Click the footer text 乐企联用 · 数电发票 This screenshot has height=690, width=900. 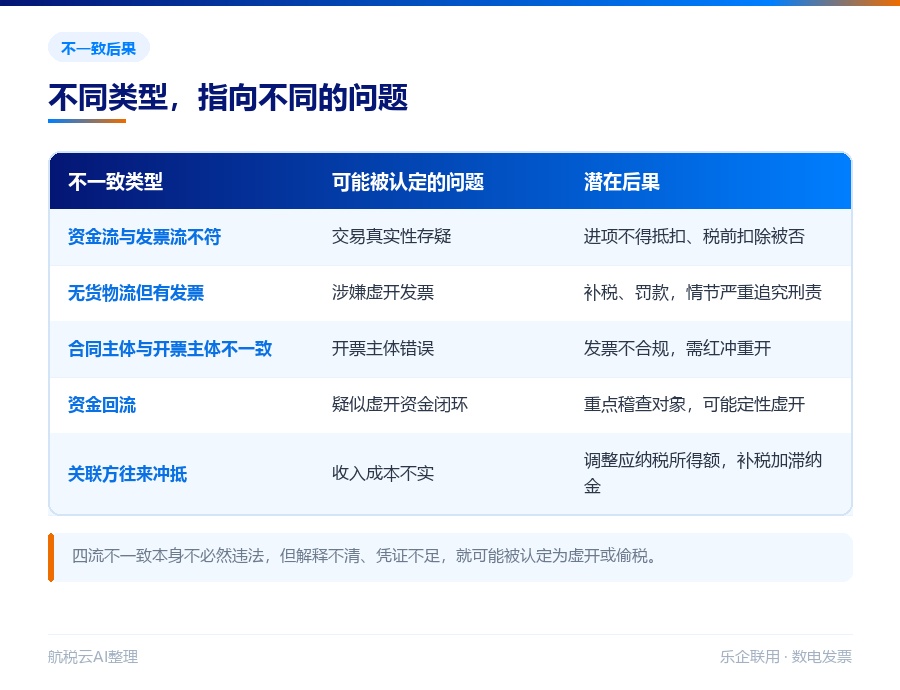[786, 657]
